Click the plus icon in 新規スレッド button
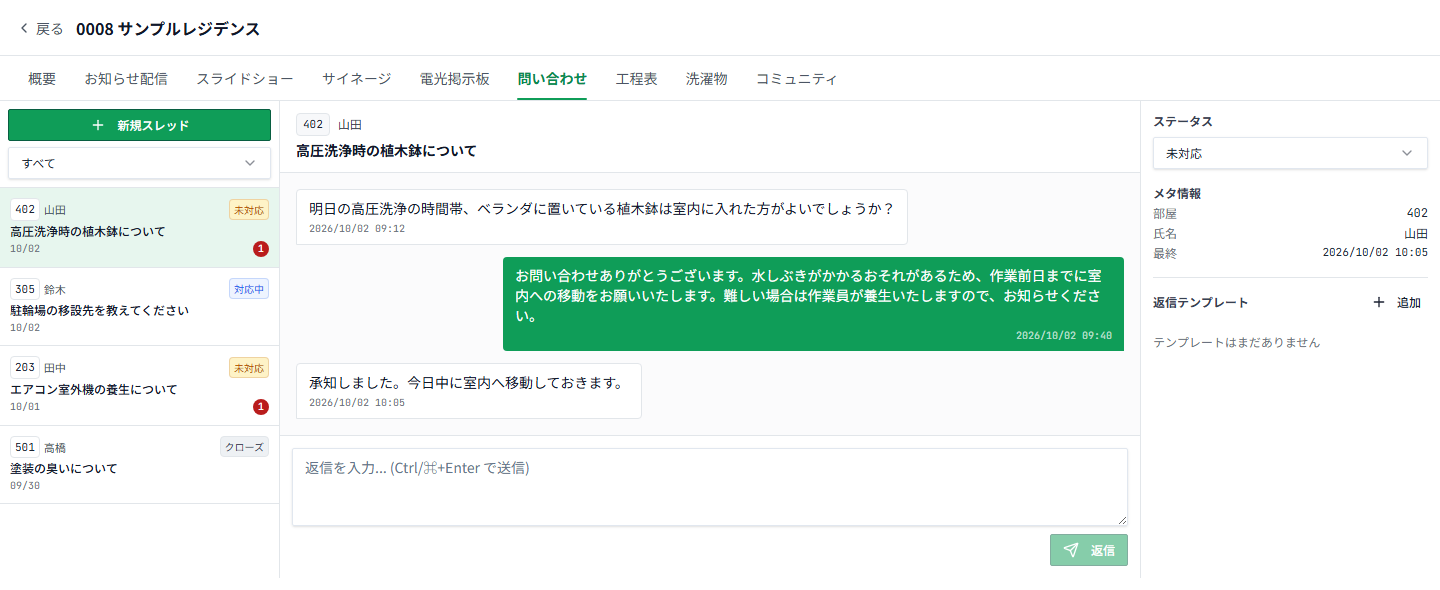Screen dimensions: 1440x590 pyautogui.click(x=98, y=125)
